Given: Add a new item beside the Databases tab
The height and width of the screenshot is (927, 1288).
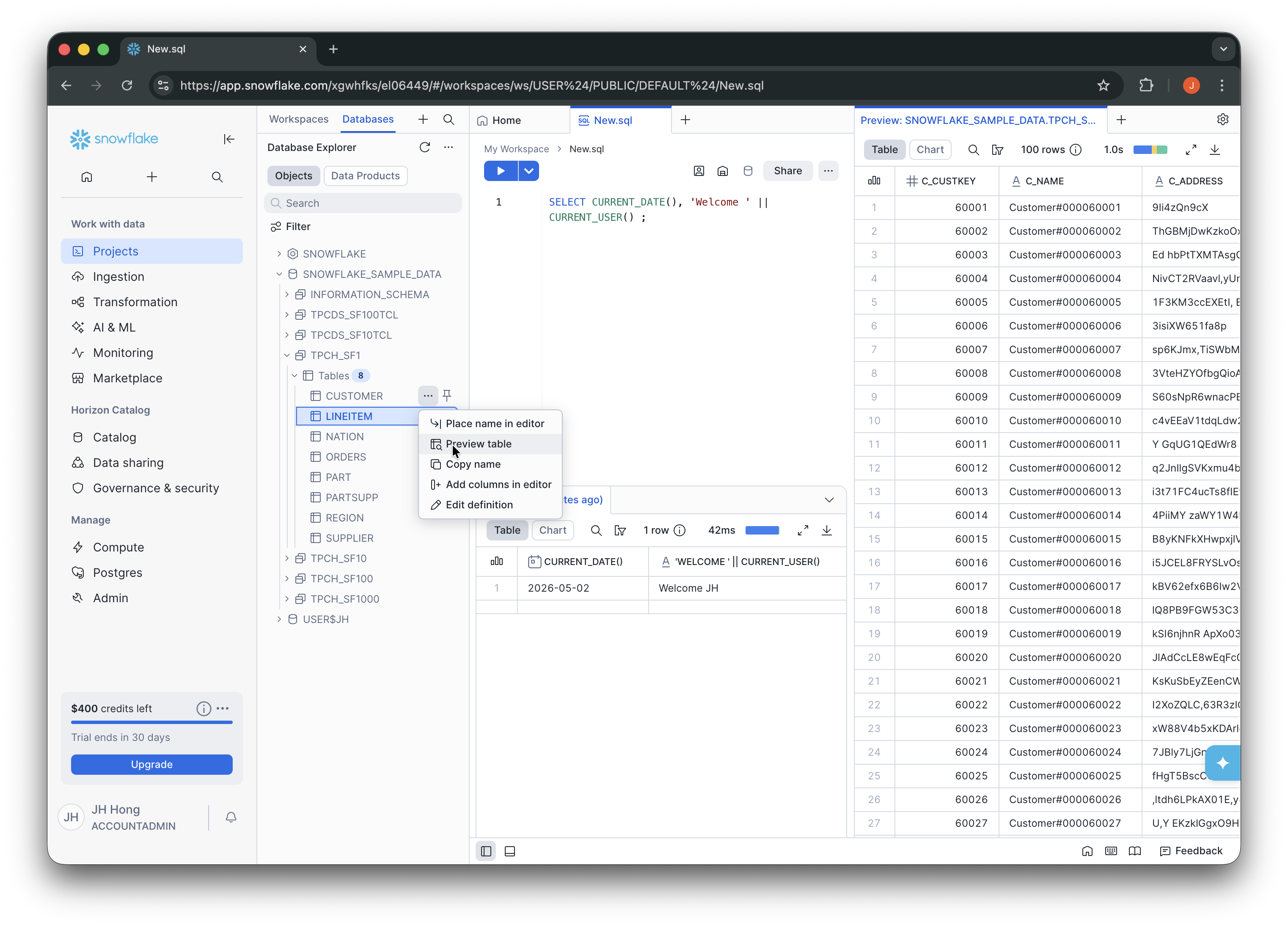Looking at the screenshot, I should 423,119.
